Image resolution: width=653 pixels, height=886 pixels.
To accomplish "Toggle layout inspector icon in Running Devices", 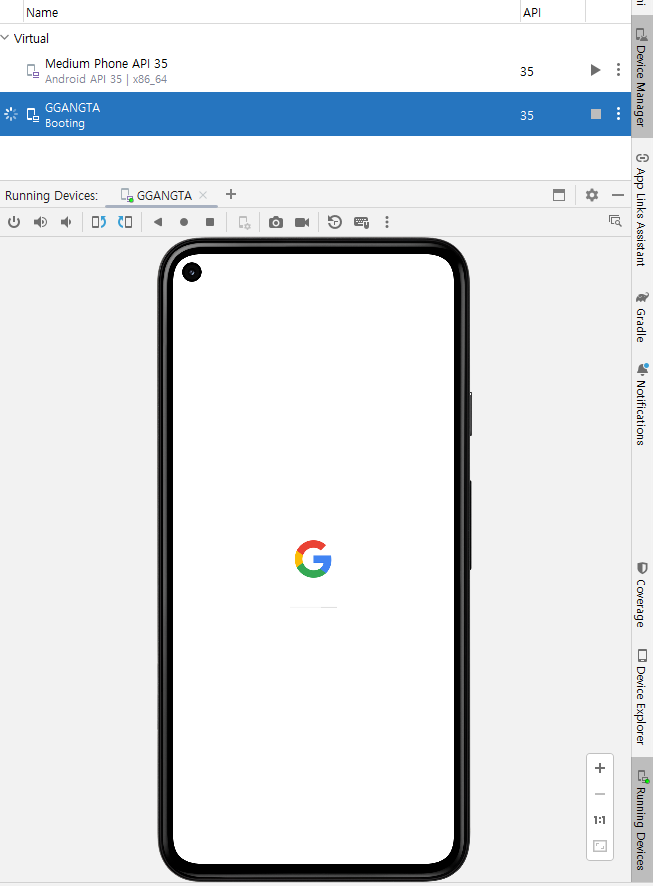I will (x=615, y=220).
